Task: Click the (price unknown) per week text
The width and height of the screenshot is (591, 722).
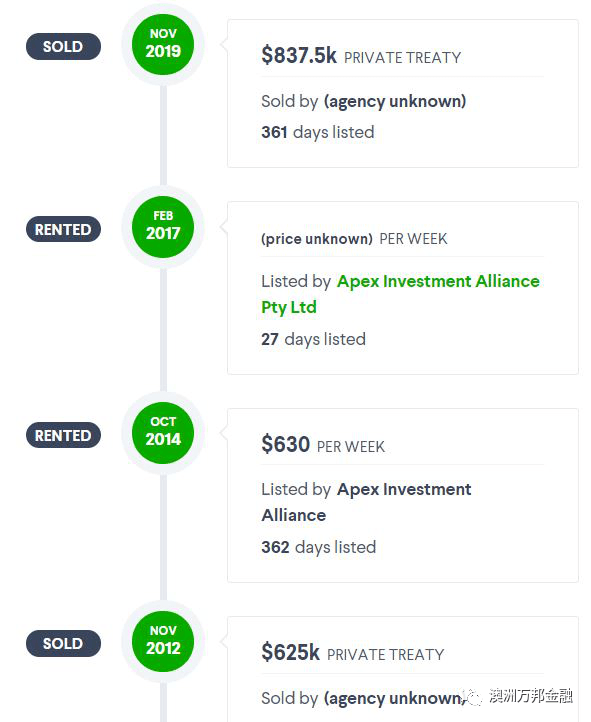Action: 354,239
